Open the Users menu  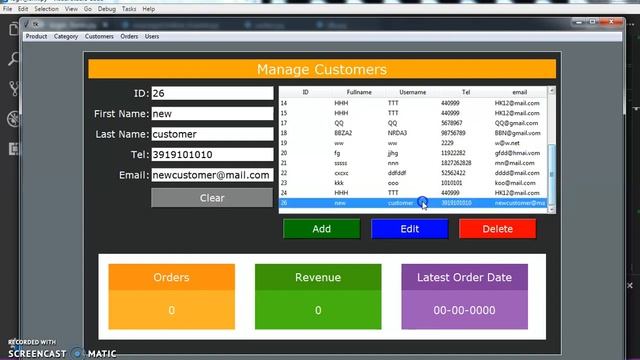tap(152, 36)
